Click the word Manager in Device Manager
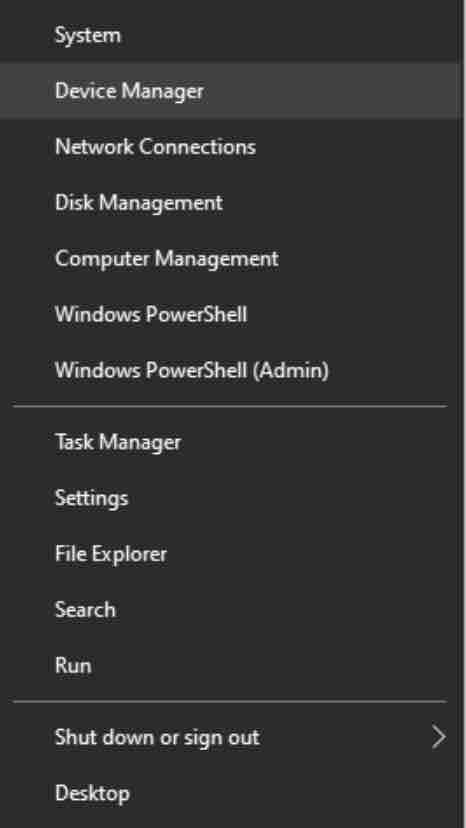This screenshot has height=828, width=466. [x=162, y=92]
